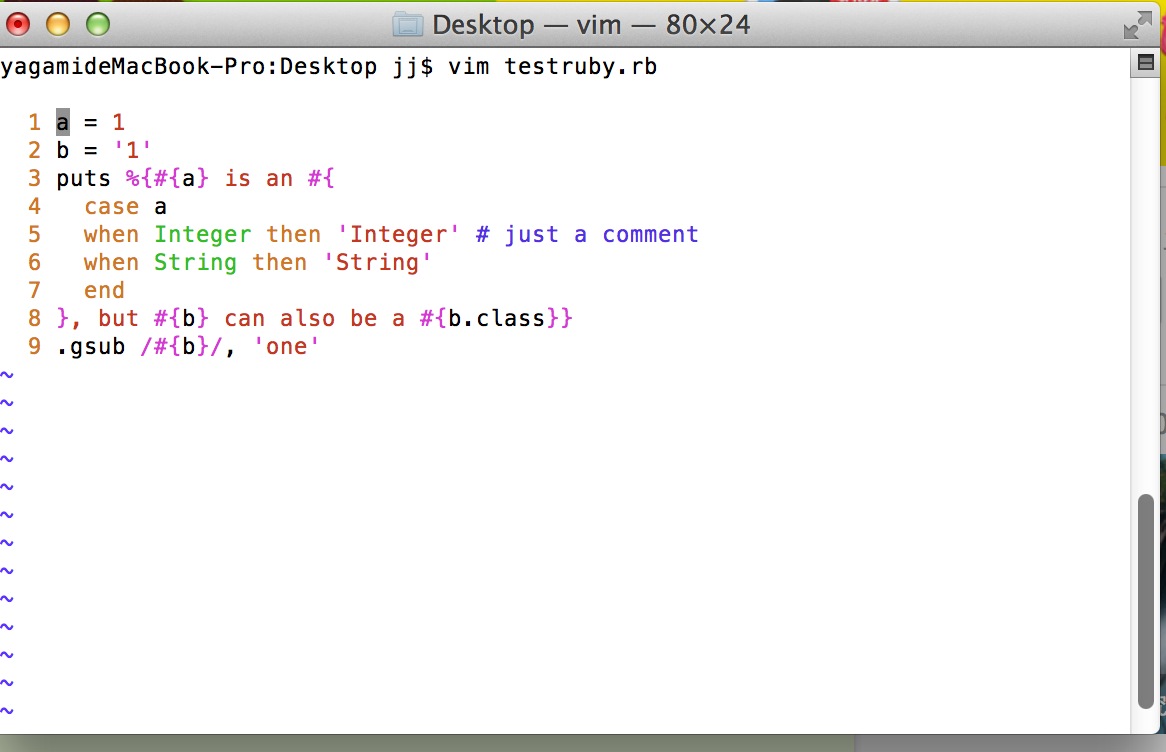1166x752 pixels.
Task: Click the line number 5 in the gutter
Action: click(34, 234)
